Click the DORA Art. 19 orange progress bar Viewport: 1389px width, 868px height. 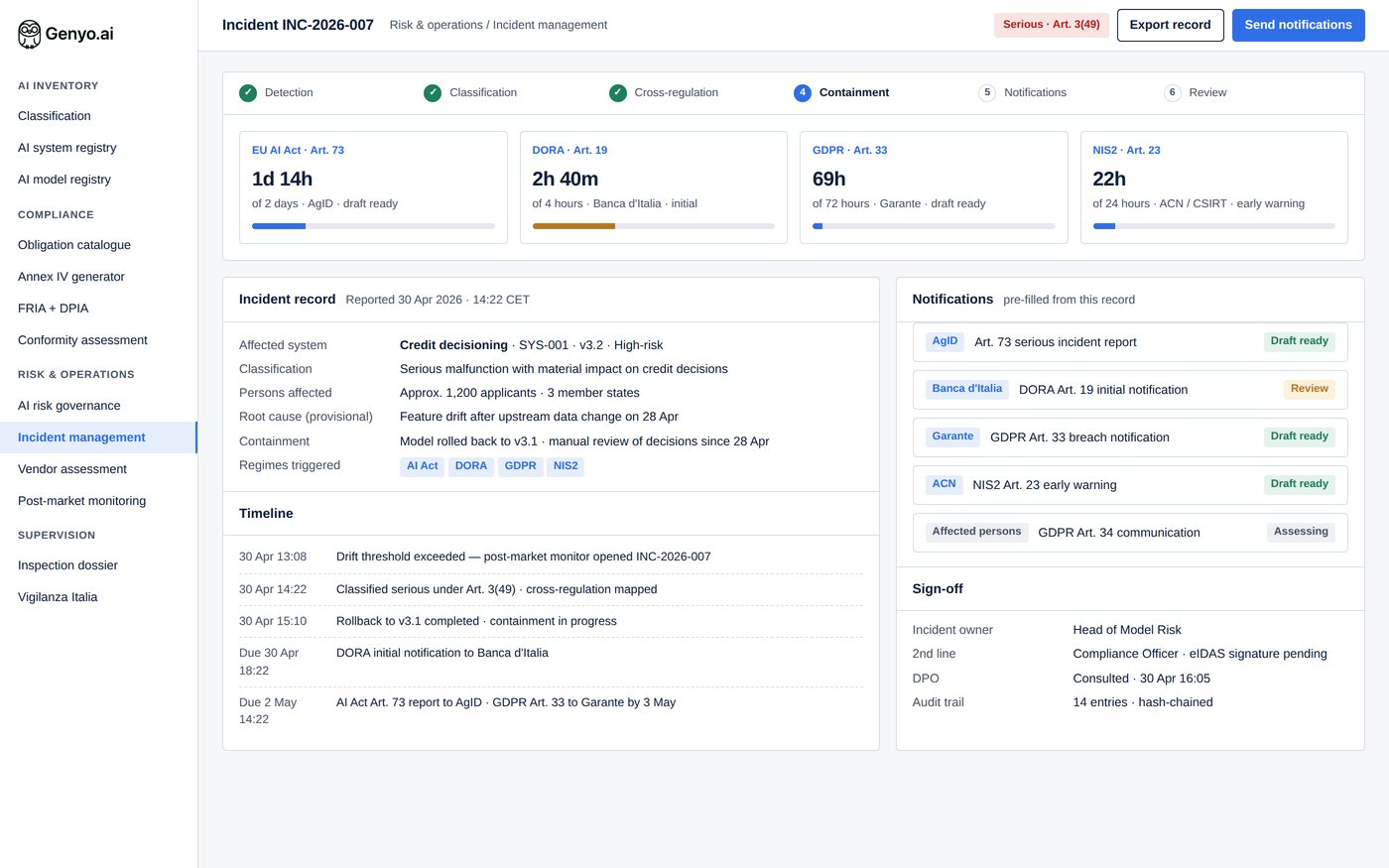[573, 226]
